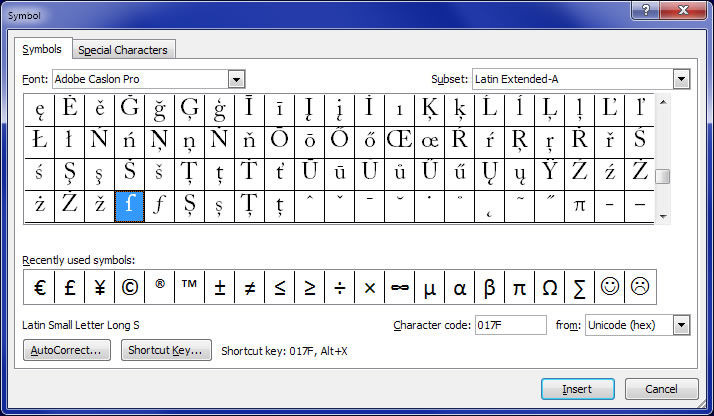
Task: Select the Symbols tab
Action: 42,49
